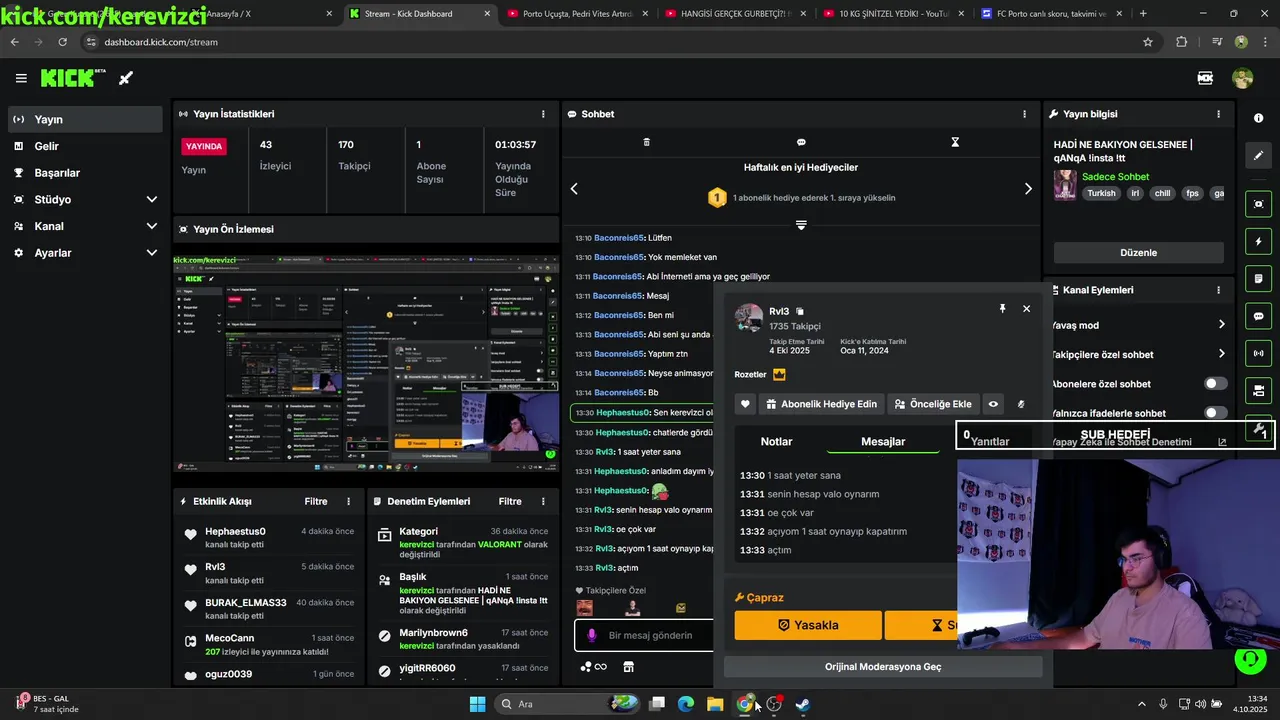
Task: Click the info icon in right sidebar
Action: pos(1258,118)
